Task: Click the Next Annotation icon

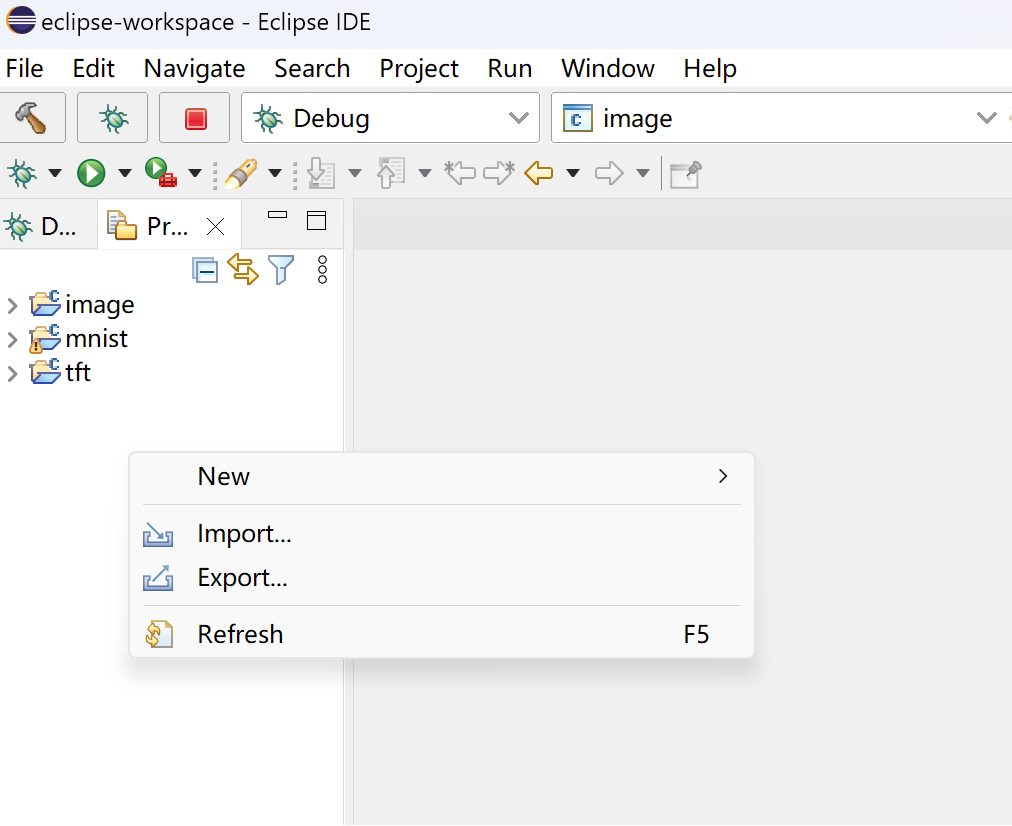Action: tap(321, 173)
